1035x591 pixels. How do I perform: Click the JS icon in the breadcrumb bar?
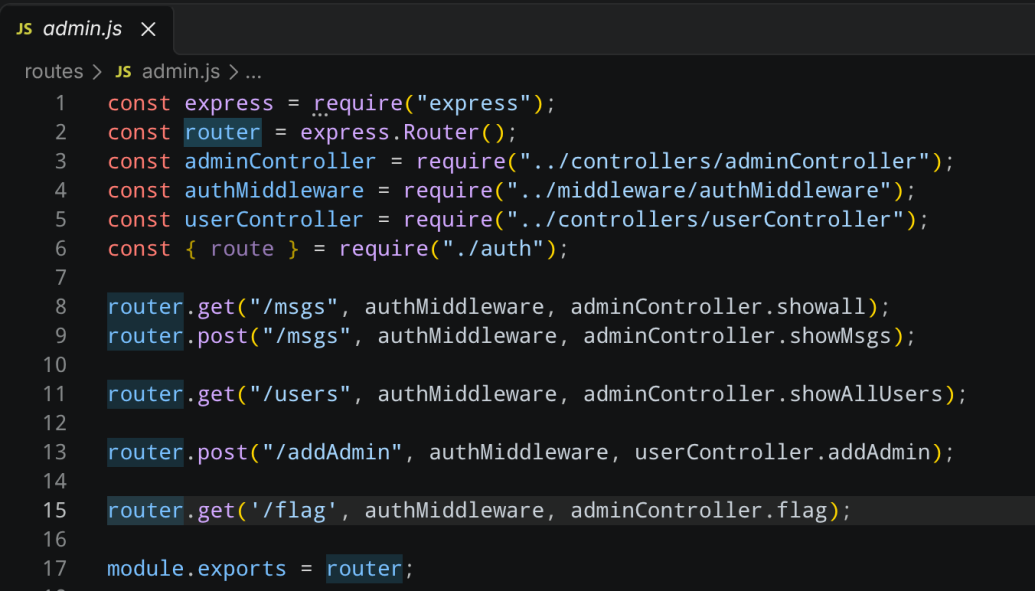click(123, 71)
